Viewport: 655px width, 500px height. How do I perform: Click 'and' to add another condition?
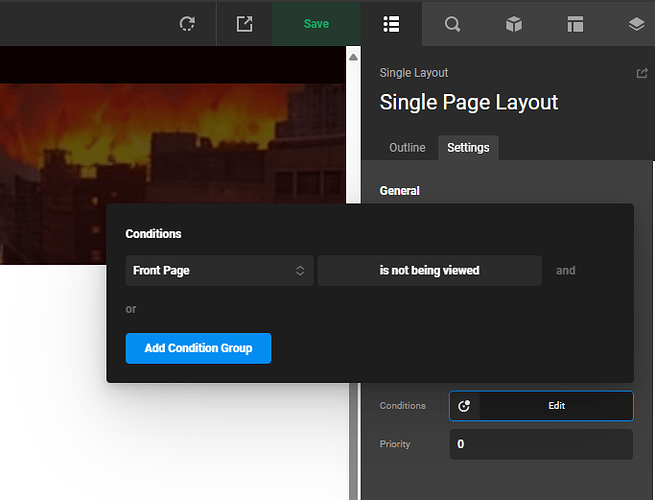coord(565,270)
